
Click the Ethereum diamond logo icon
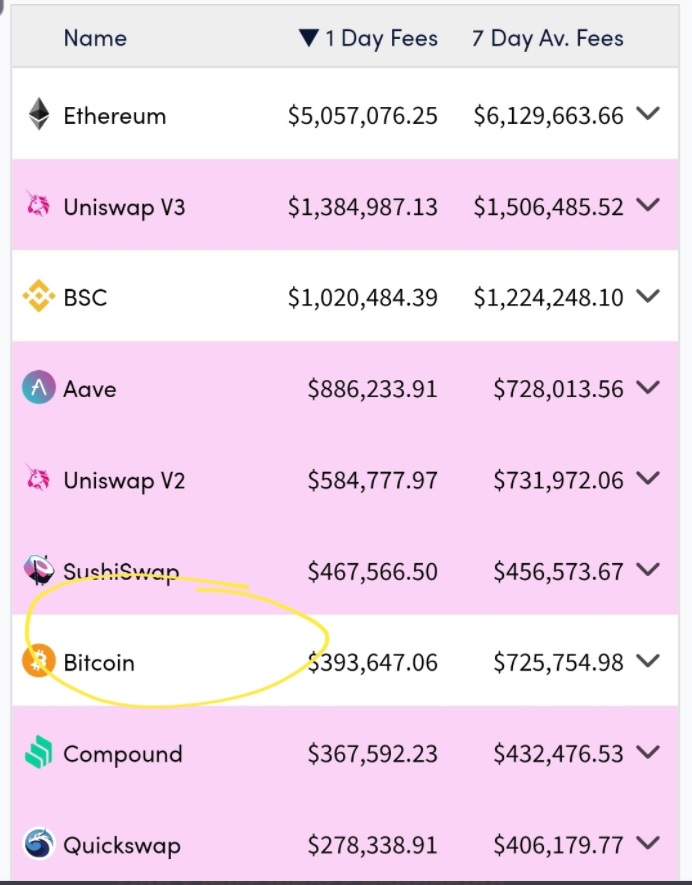tap(38, 115)
